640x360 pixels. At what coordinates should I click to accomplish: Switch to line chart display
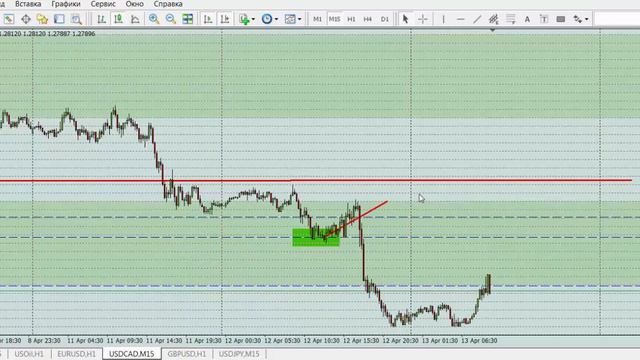pyautogui.click(x=135, y=19)
